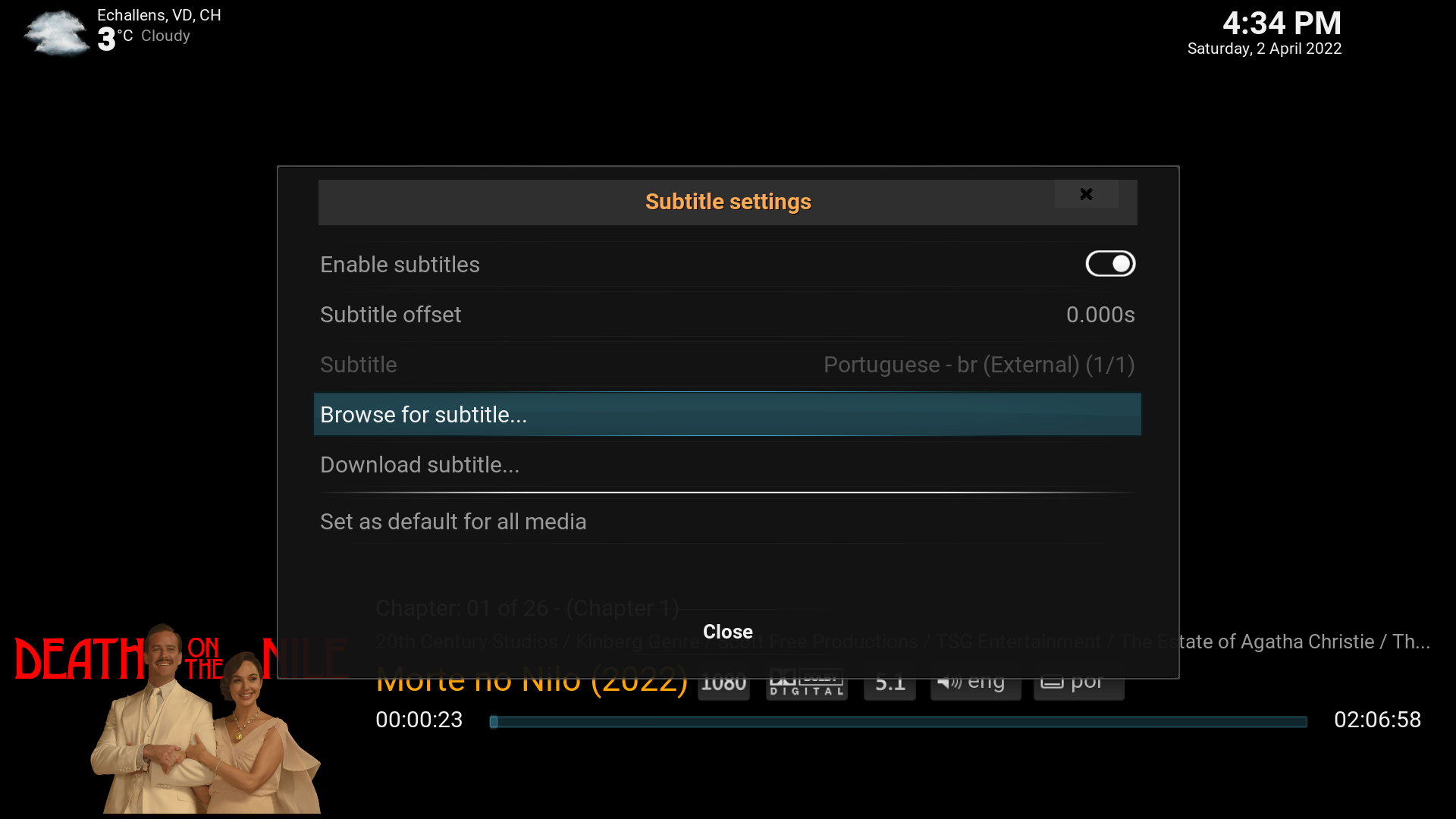Open the Subtitle offset setting
The image size is (1456, 819).
pyautogui.click(x=727, y=314)
